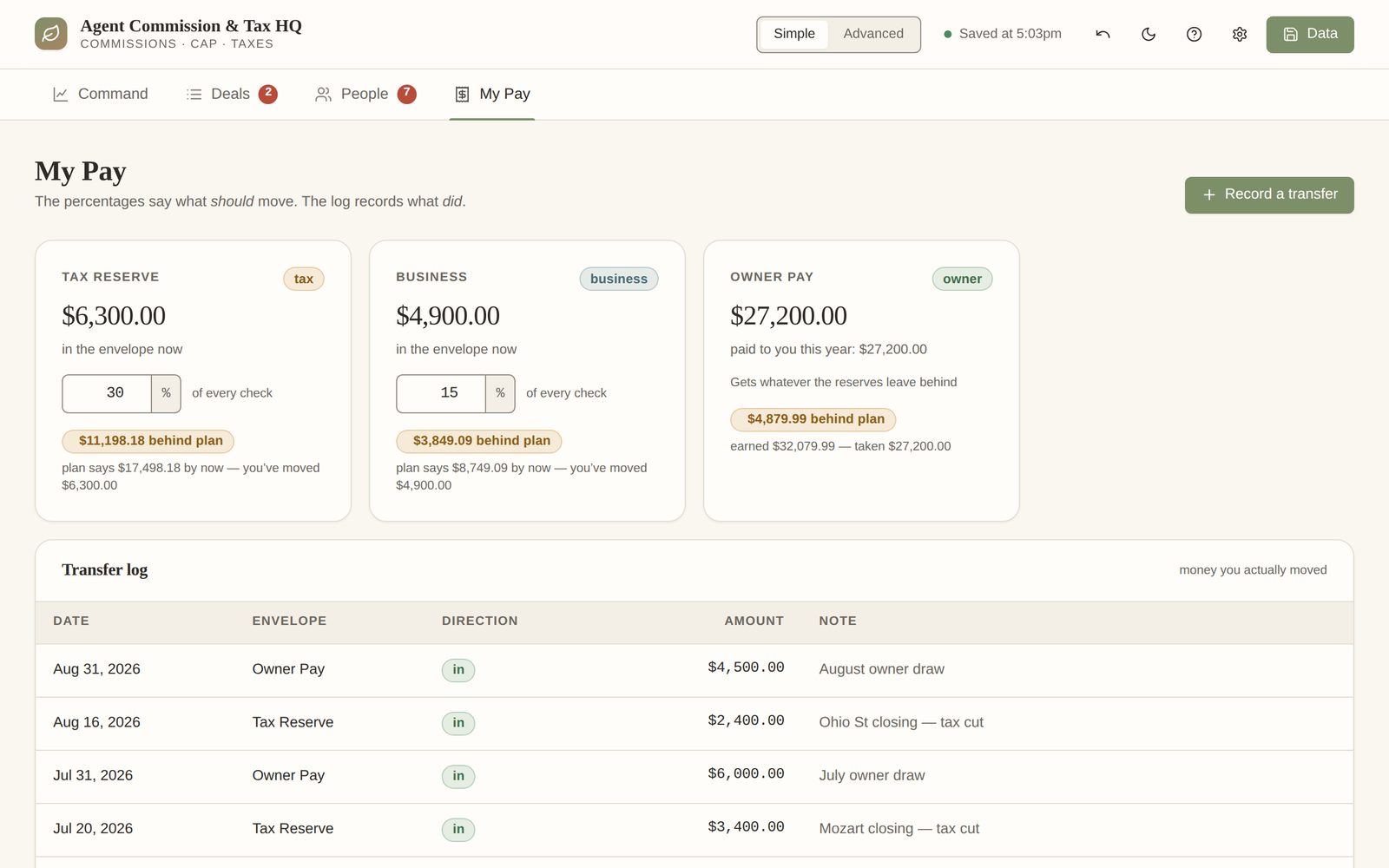Open settings gear icon
This screenshot has width=1389, height=868.
pyautogui.click(x=1240, y=34)
